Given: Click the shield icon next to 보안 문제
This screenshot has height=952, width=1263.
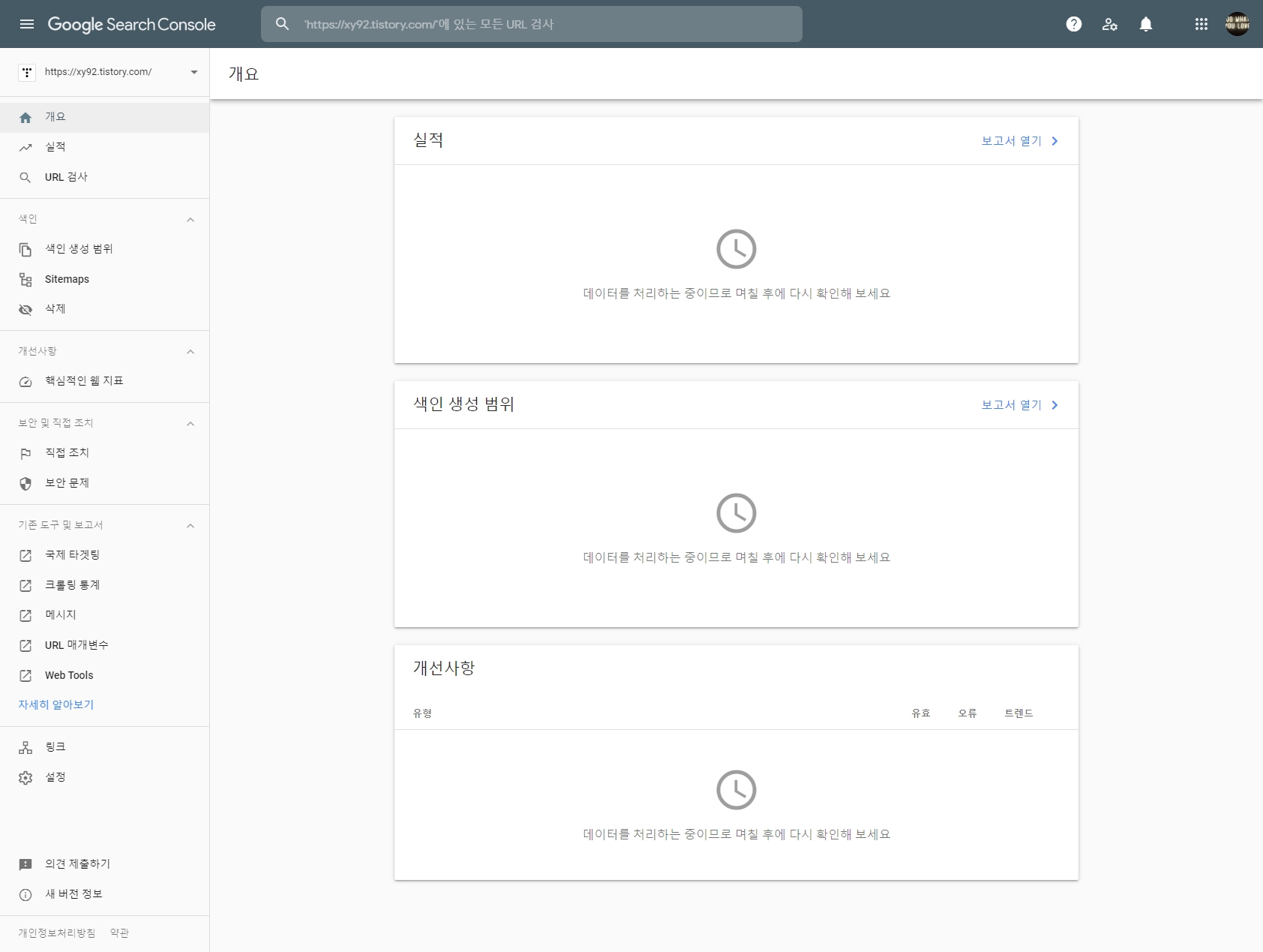Looking at the screenshot, I should coord(25,484).
